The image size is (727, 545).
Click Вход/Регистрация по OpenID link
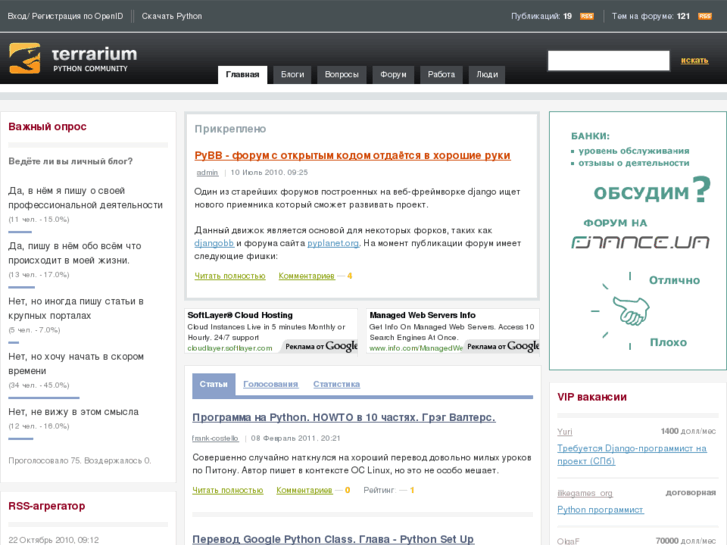click(65, 16)
